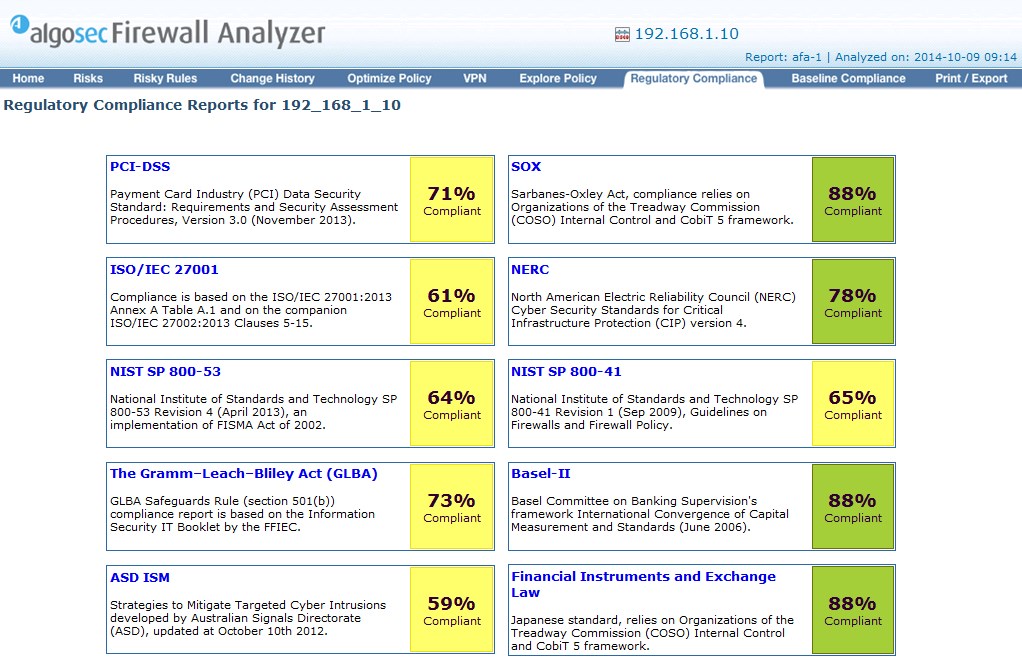
Task: Click the Japanese standard description text
Action: pyautogui.click(x=652, y=633)
